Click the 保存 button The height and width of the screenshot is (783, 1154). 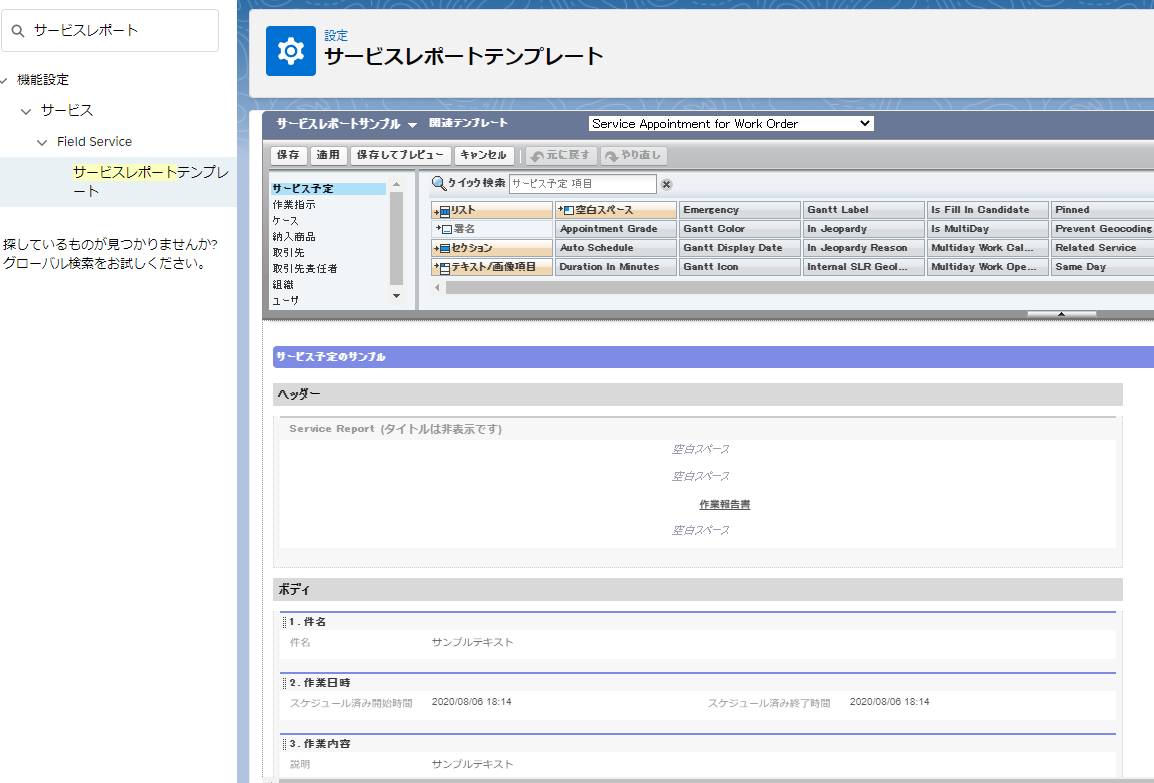[288, 156]
